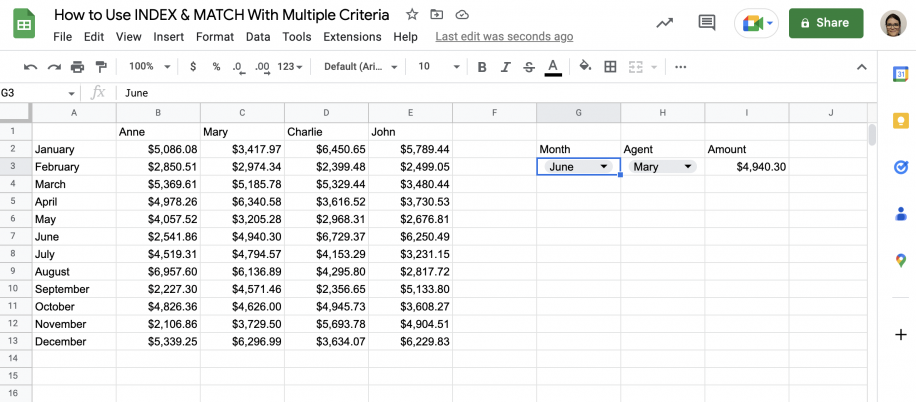The image size is (916, 402).
Task: Select cell containing $4,940.30 in column I
Action: click(747, 167)
